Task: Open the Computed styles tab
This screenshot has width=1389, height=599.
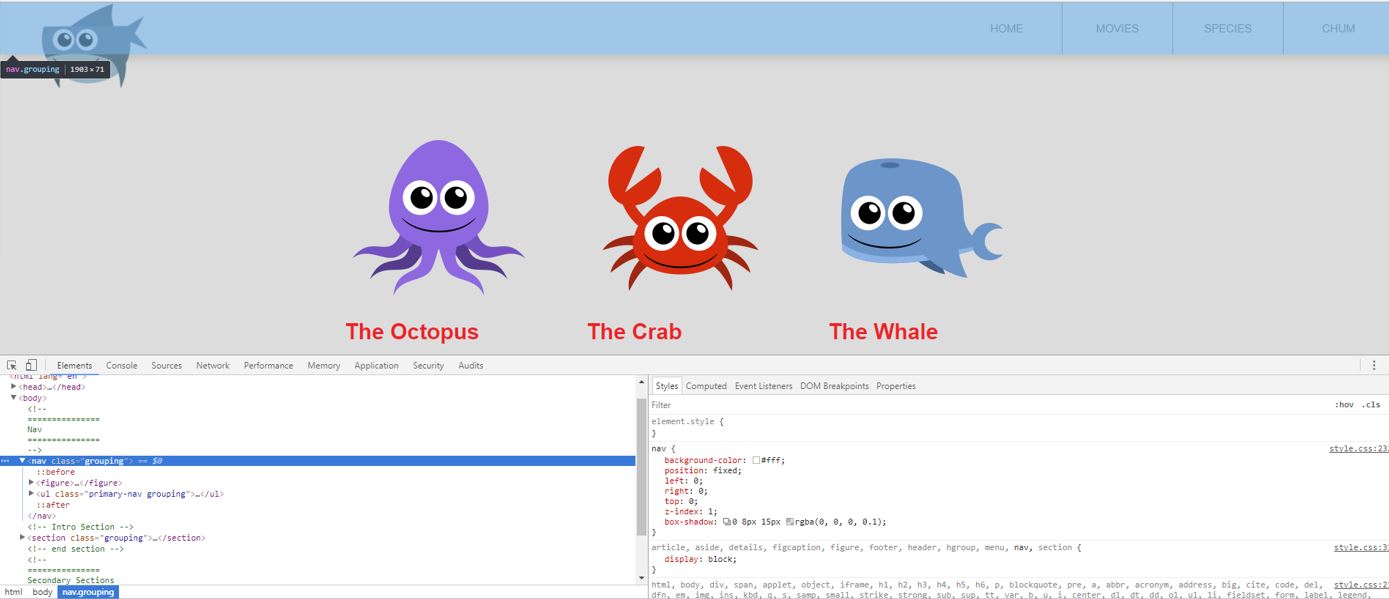Action: (706, 386)
